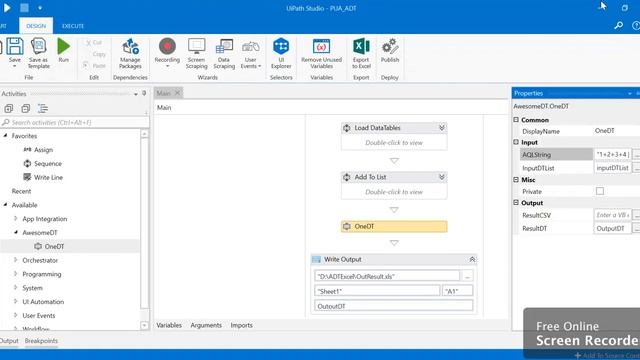Click Copy in Edit group
640x360 pixels.
pyautogui.click(x=99, y=54)
